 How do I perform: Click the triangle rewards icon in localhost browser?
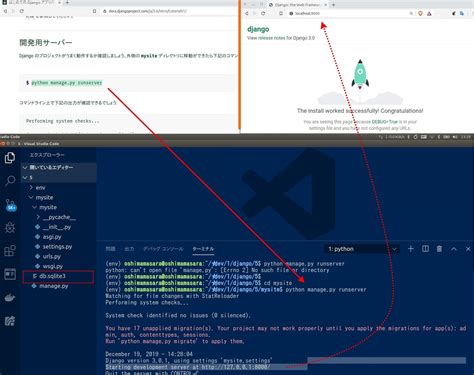point(429,13)
